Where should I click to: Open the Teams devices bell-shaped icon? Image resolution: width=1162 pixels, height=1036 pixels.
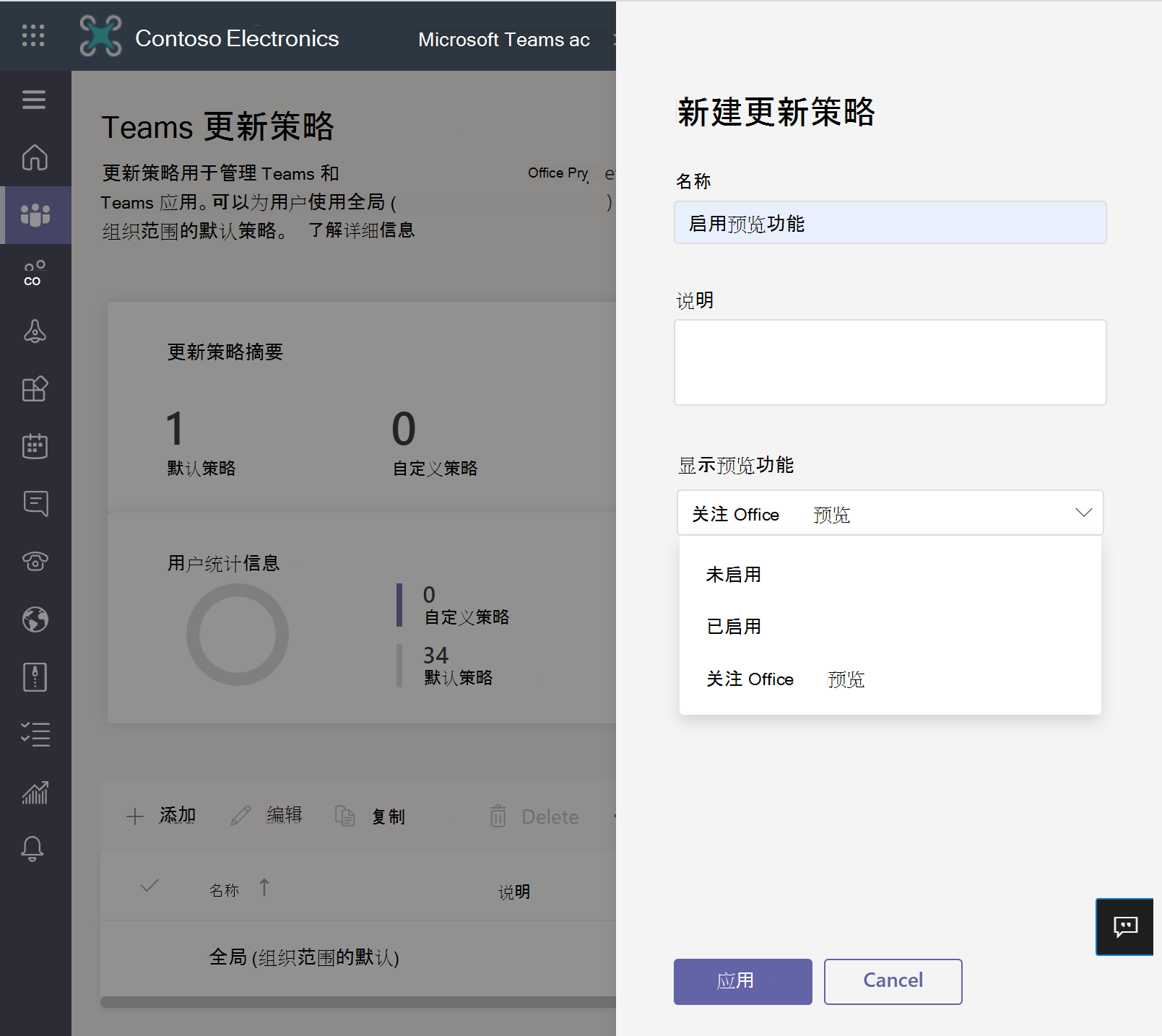click(35, 331)
